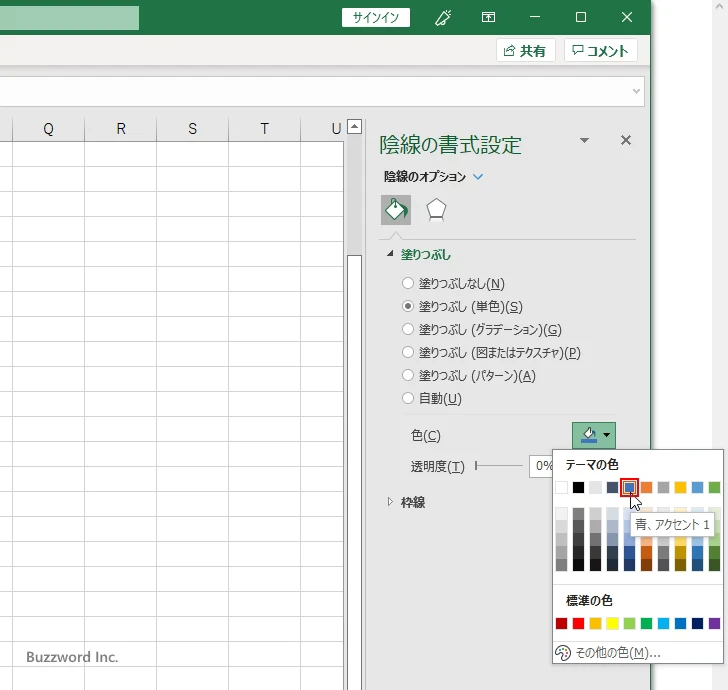728x690 pixels.
Task: Pick the yellow standard color swatch
Action: point(612,623)
